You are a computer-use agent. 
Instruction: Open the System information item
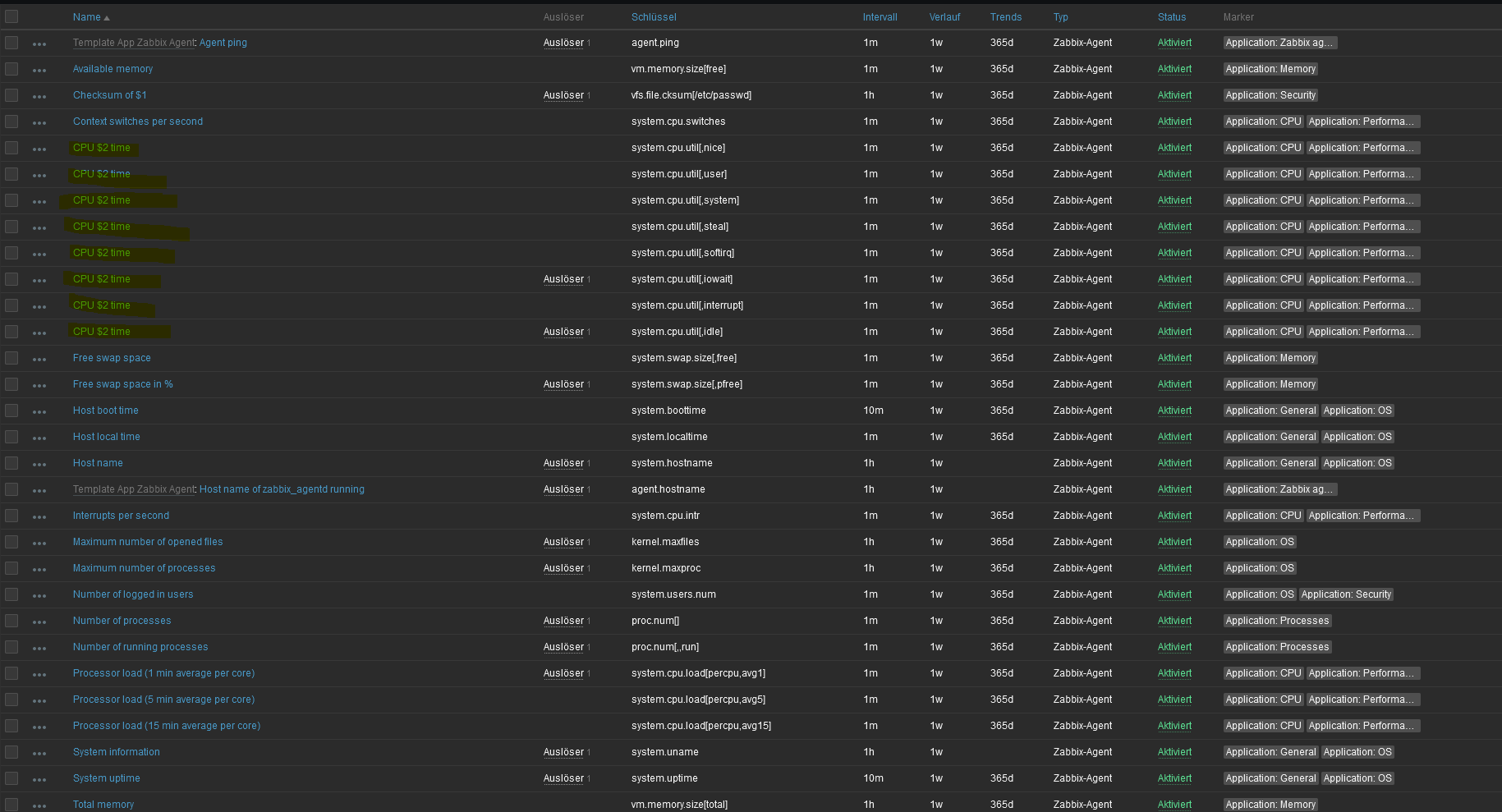117,752
